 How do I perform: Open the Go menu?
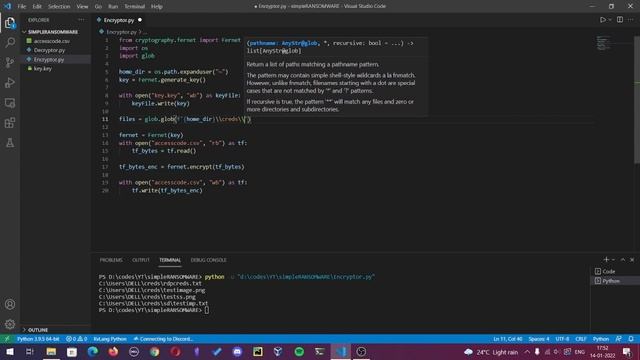point(98,7)
